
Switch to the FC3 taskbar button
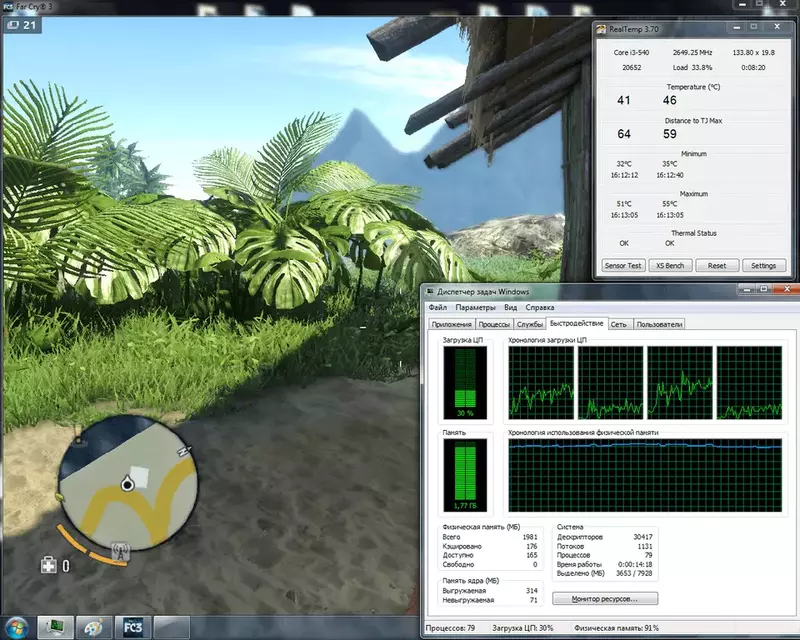point(133,627)
